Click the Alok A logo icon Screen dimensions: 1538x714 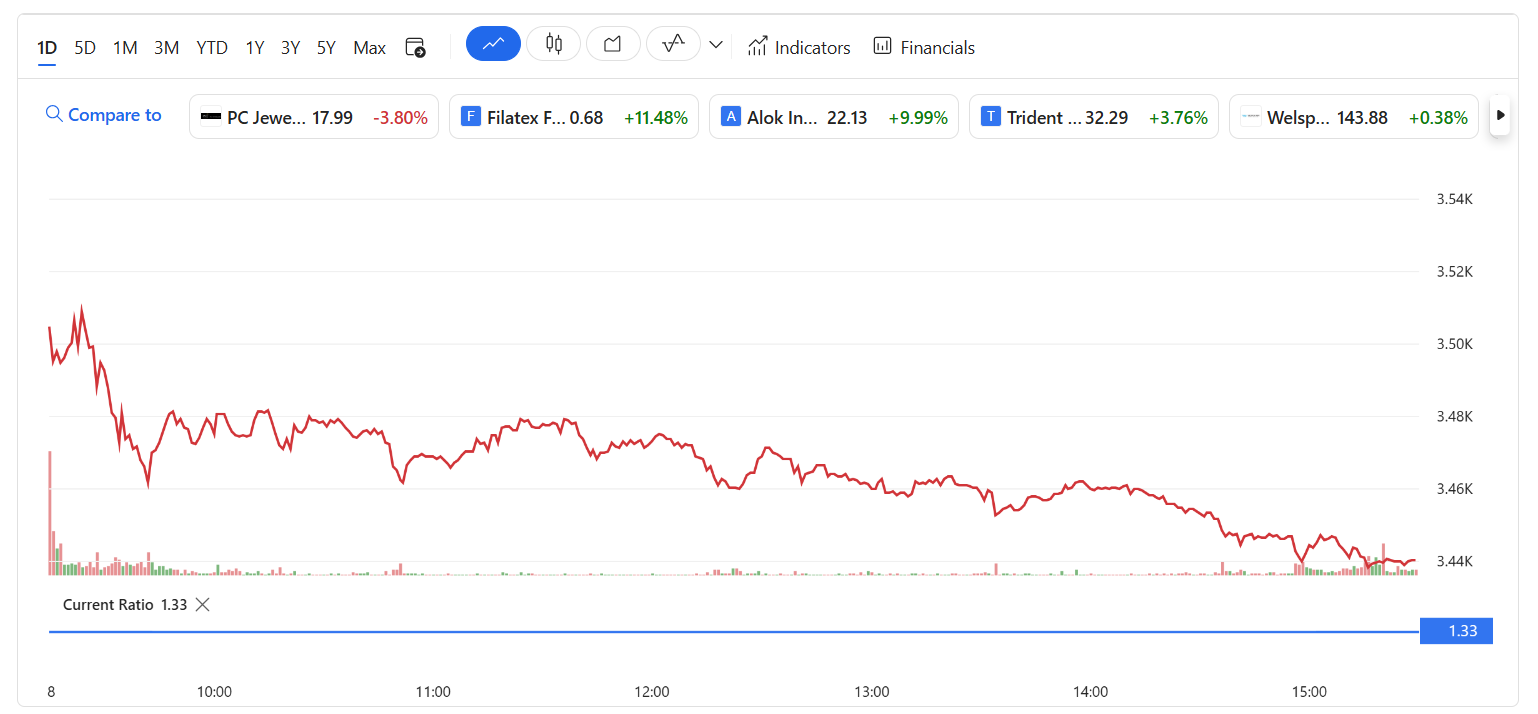[x=731, y=117]
